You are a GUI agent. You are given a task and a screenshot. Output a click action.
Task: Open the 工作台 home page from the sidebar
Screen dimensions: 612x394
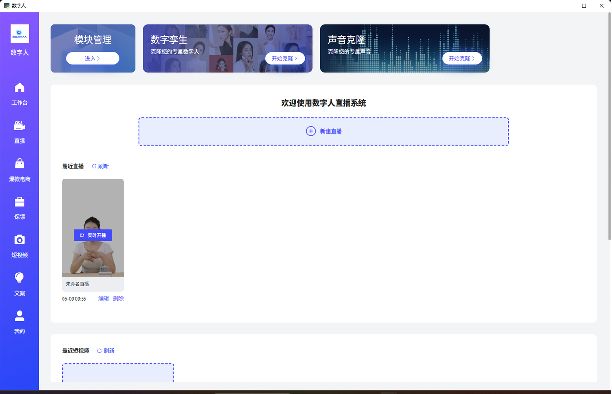(20, 94)
